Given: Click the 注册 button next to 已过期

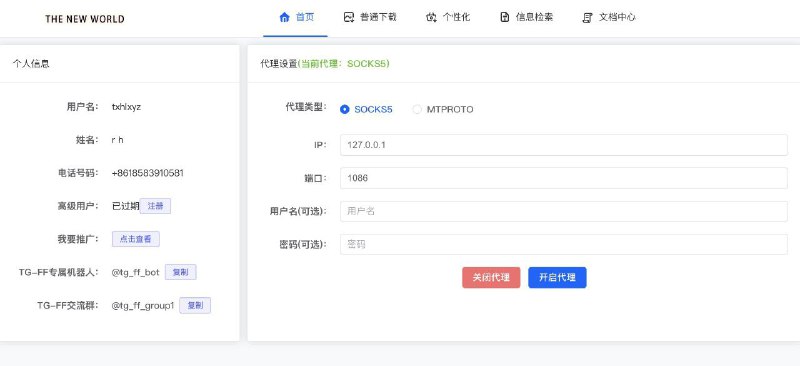Looking at the screenshot, I should 155,206.
